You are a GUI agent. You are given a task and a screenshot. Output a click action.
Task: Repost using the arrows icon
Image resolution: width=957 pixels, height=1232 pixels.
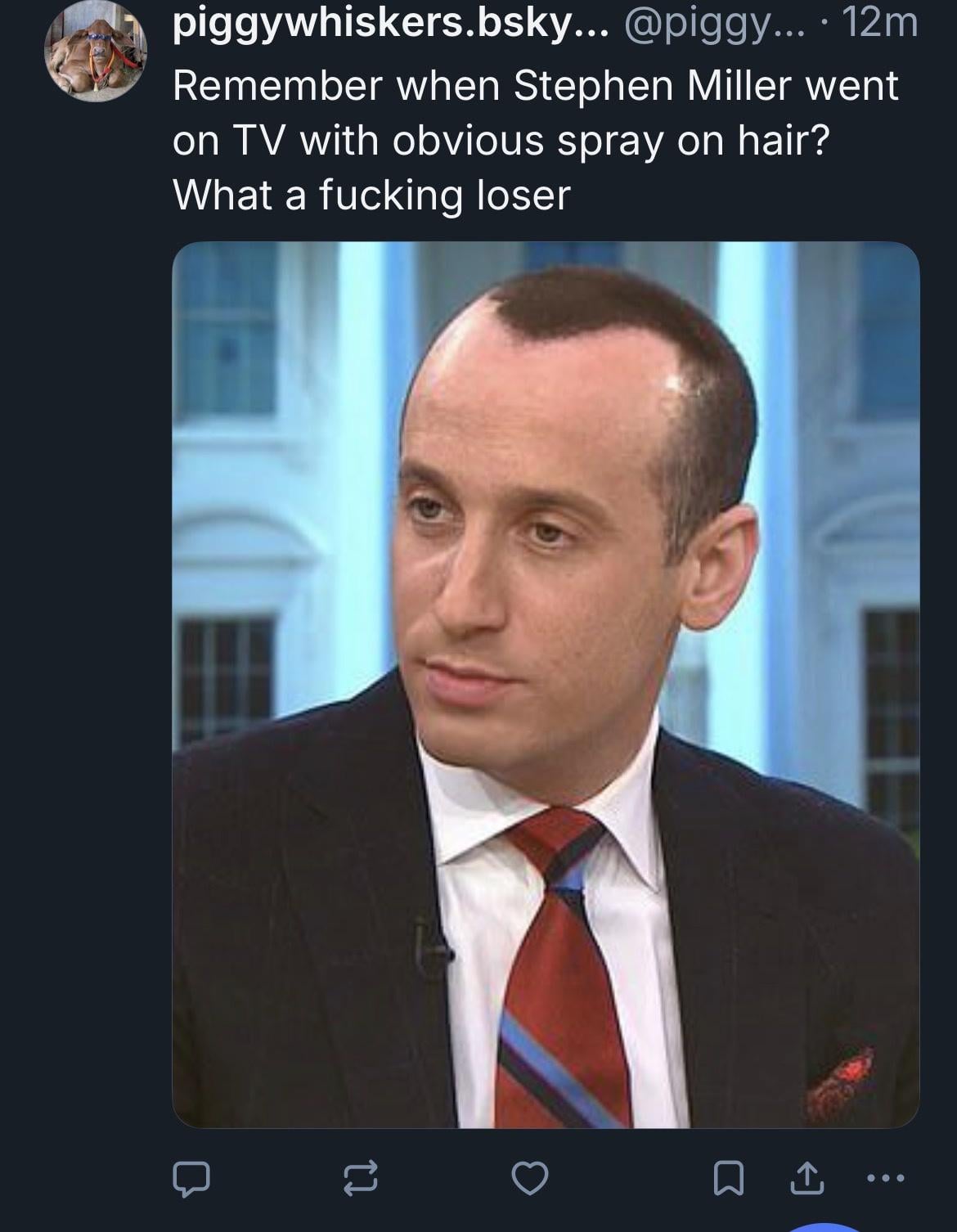coord(361,1178)
